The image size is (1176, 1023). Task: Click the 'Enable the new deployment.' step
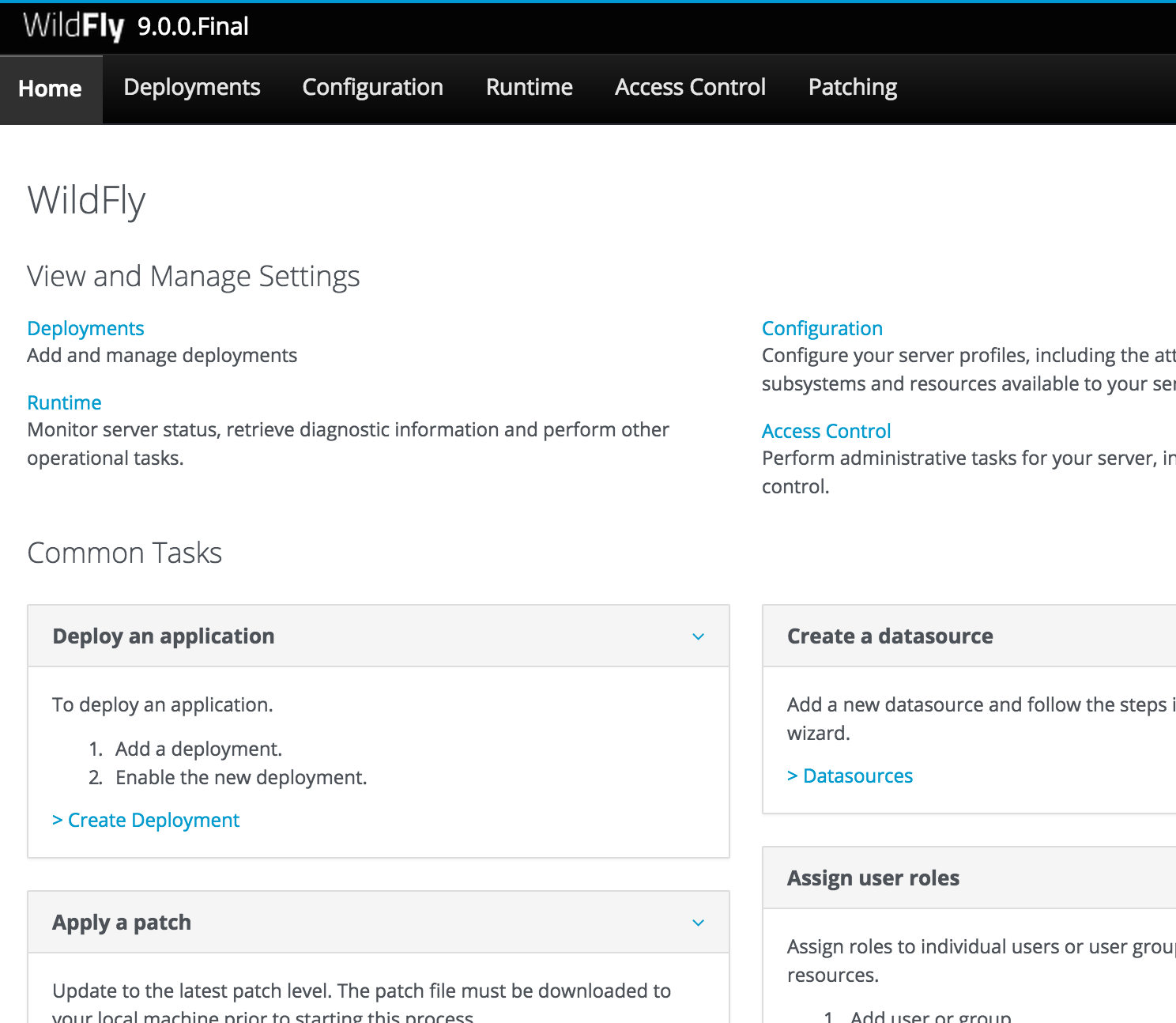(x=241, y=777)
